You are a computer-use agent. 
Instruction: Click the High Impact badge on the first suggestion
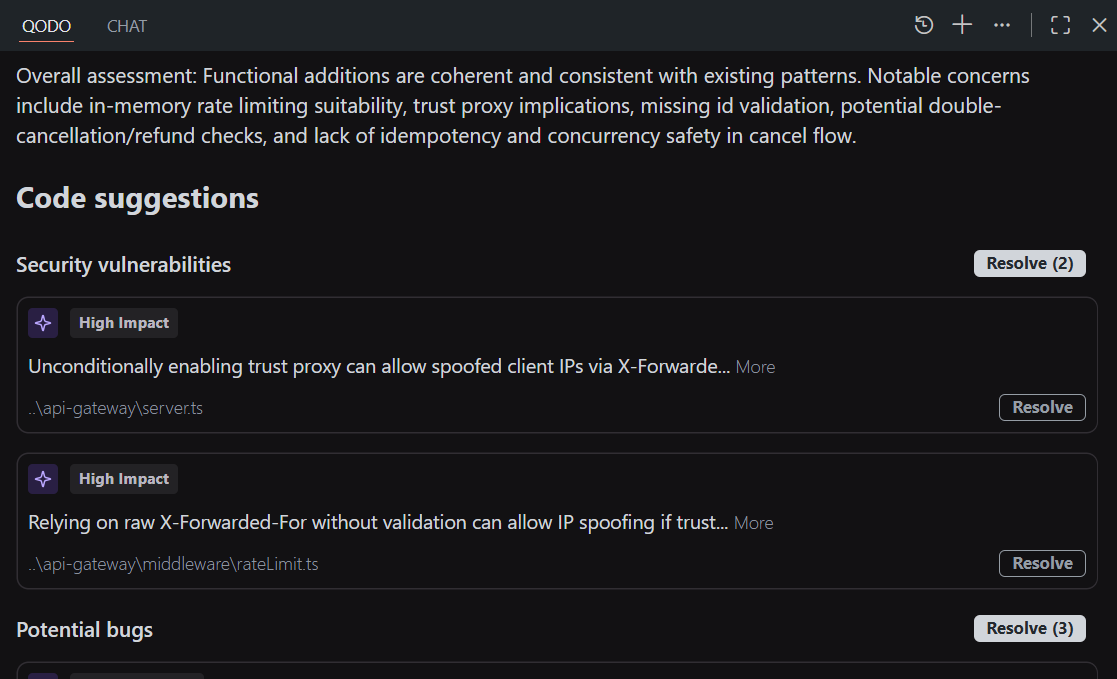pos(123,322)
